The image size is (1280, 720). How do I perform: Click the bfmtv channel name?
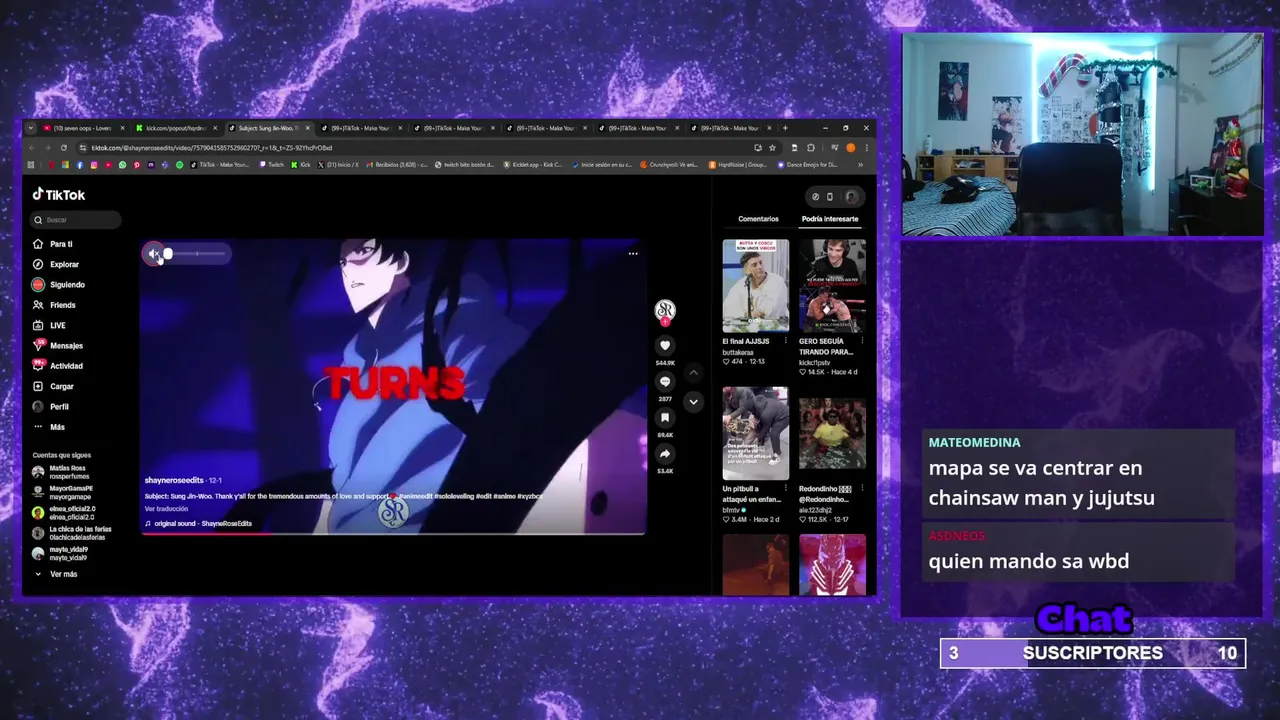733,509
